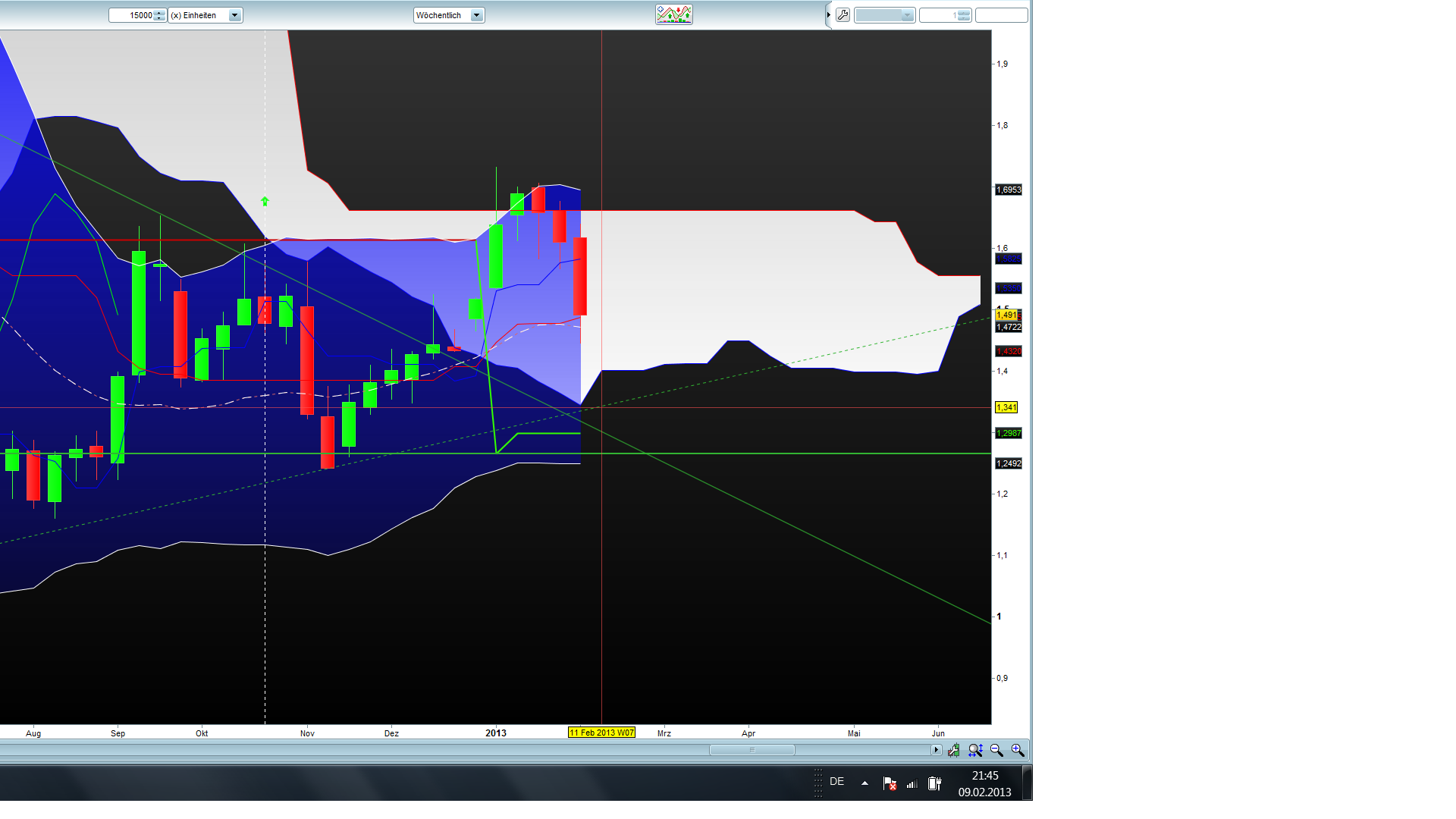Select the candlestick chart properties icon
This screenshot has height=819, width=1456.
(954, 750)
